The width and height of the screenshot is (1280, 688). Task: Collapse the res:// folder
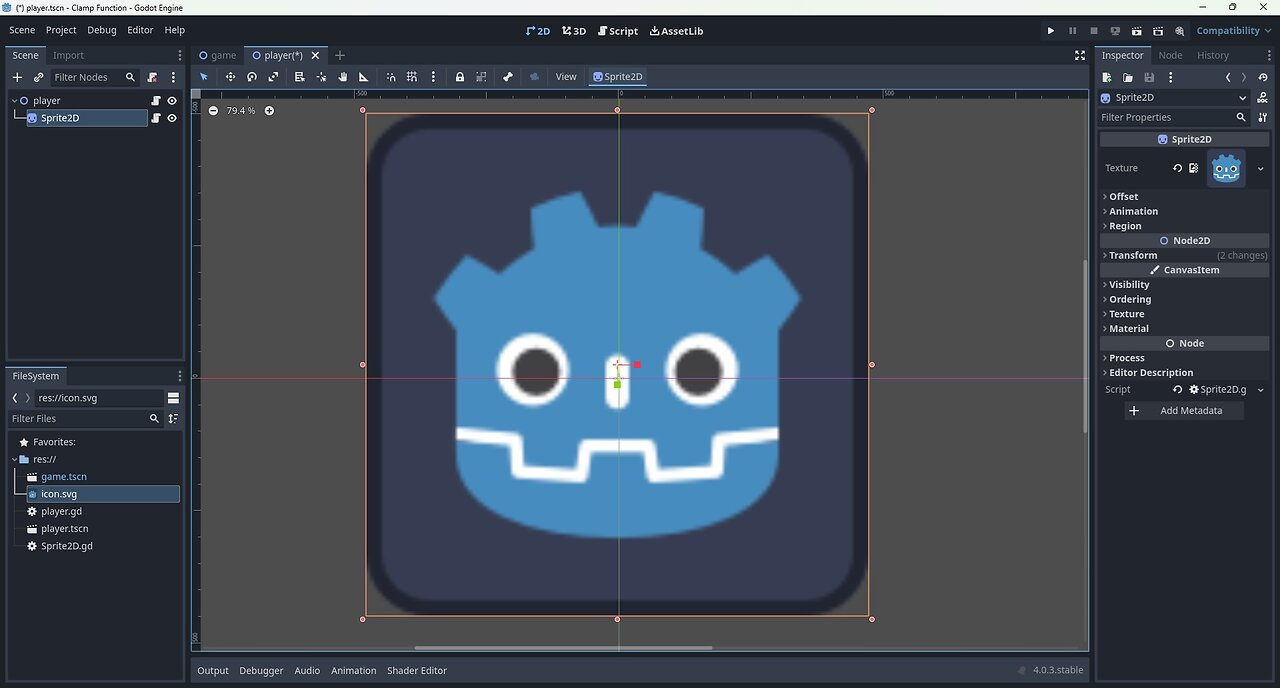(x=14, y=460)
